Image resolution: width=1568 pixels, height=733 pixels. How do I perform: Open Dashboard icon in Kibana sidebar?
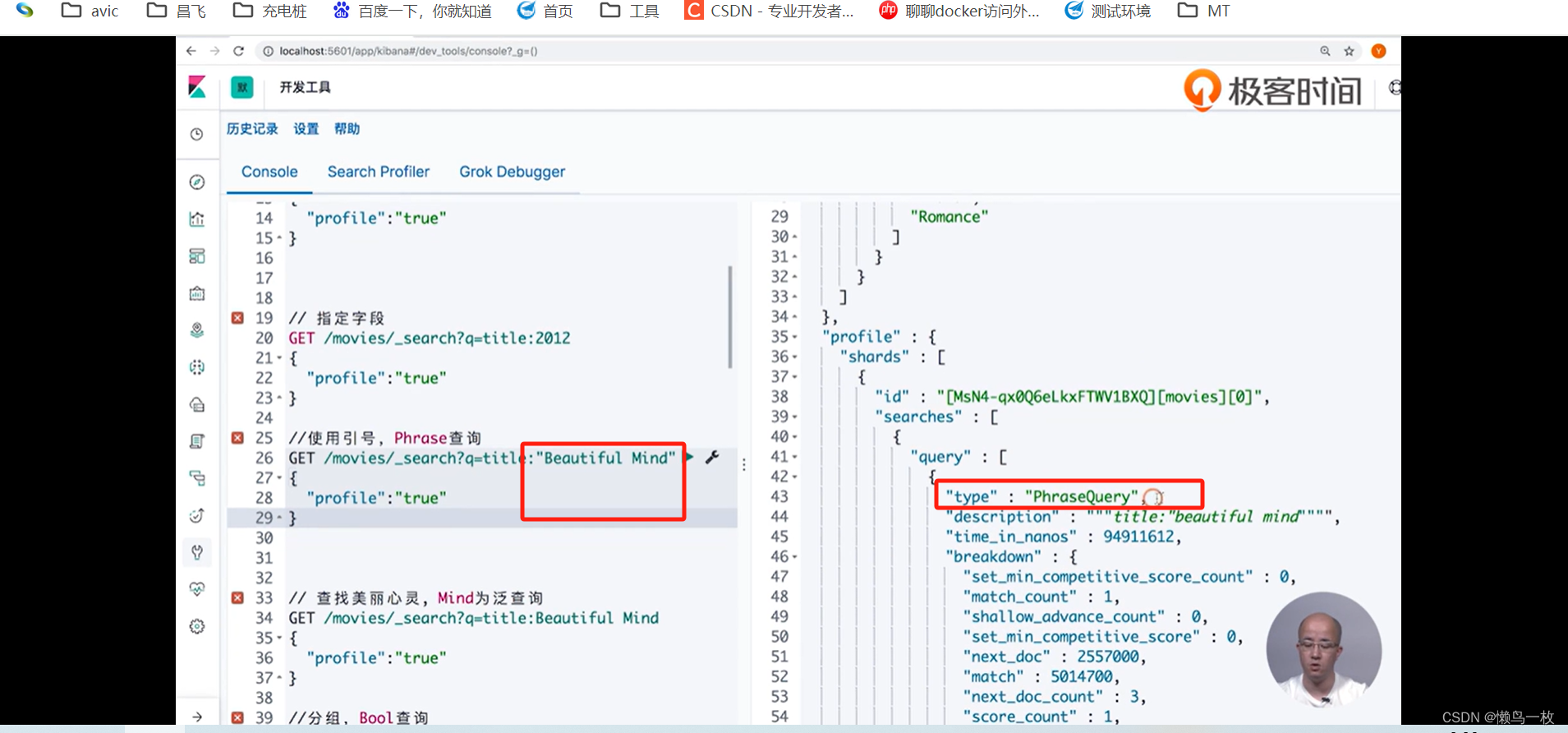pyautogui.click(x=197, y=256)
